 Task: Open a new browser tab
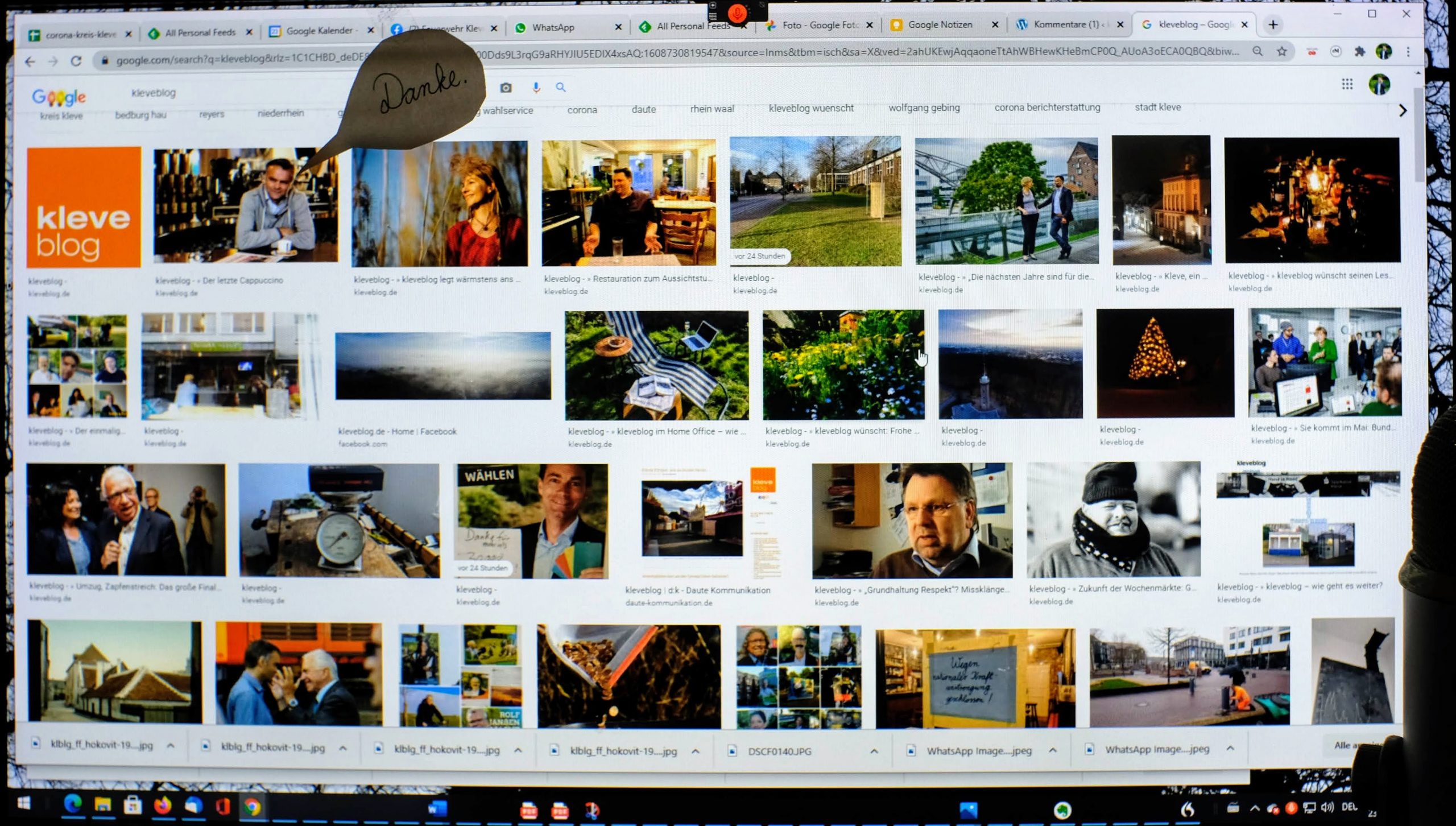coord(1273,24)
